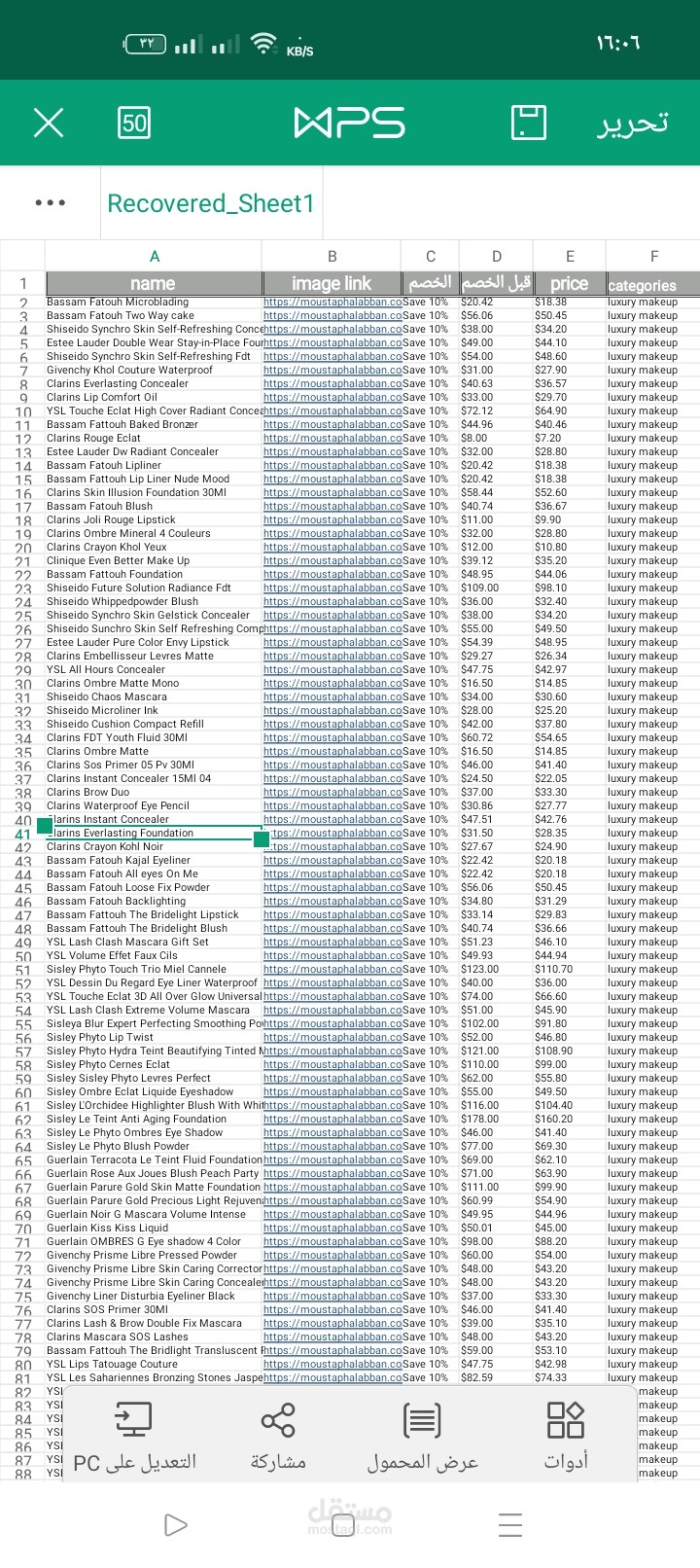Click the 'image link' header cell
700x1568 pixels.
pyautogui.click(x=332, y=283)
